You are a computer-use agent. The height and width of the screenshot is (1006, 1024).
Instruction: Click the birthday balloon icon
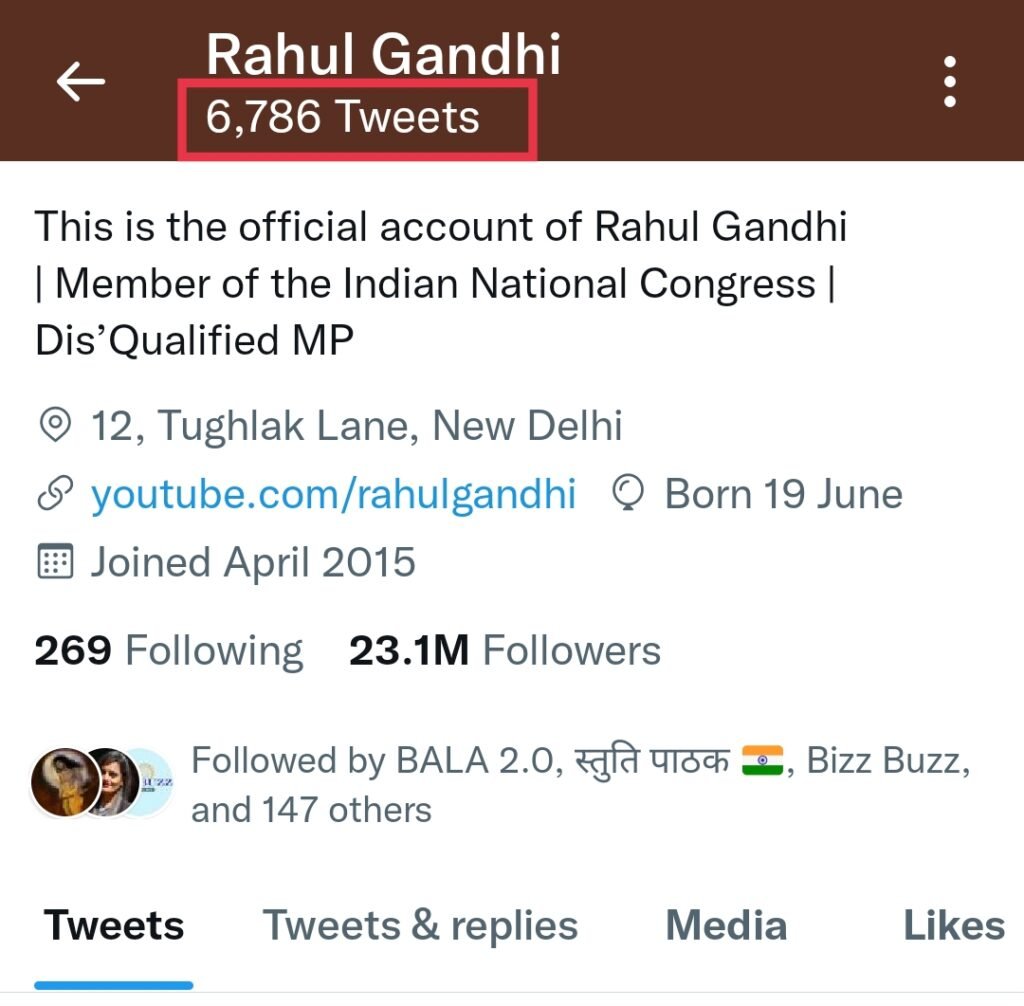point(628,493)
